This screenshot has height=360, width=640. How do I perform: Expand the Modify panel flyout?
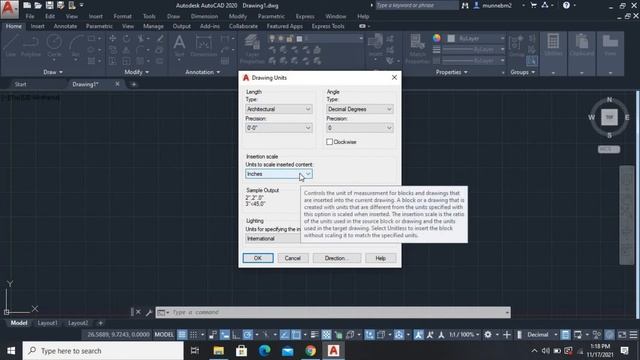136,72
